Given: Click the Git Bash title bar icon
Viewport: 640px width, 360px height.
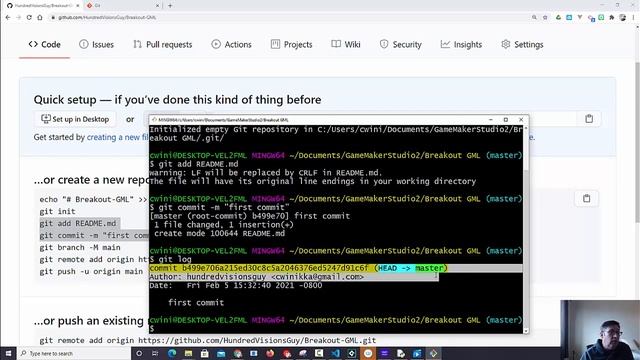Looking at the screenshot, I should [x=154, y=120].
